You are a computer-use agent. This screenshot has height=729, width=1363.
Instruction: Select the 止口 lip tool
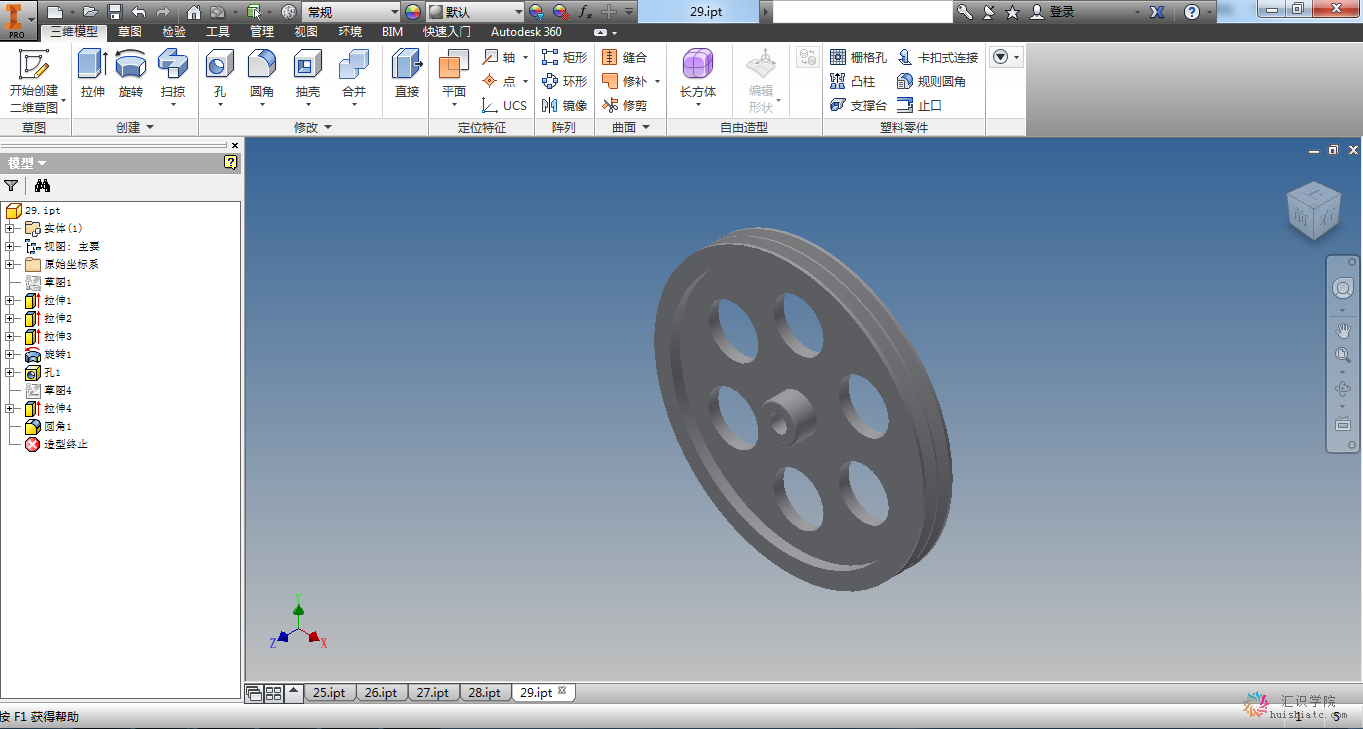tap(919, 105)
